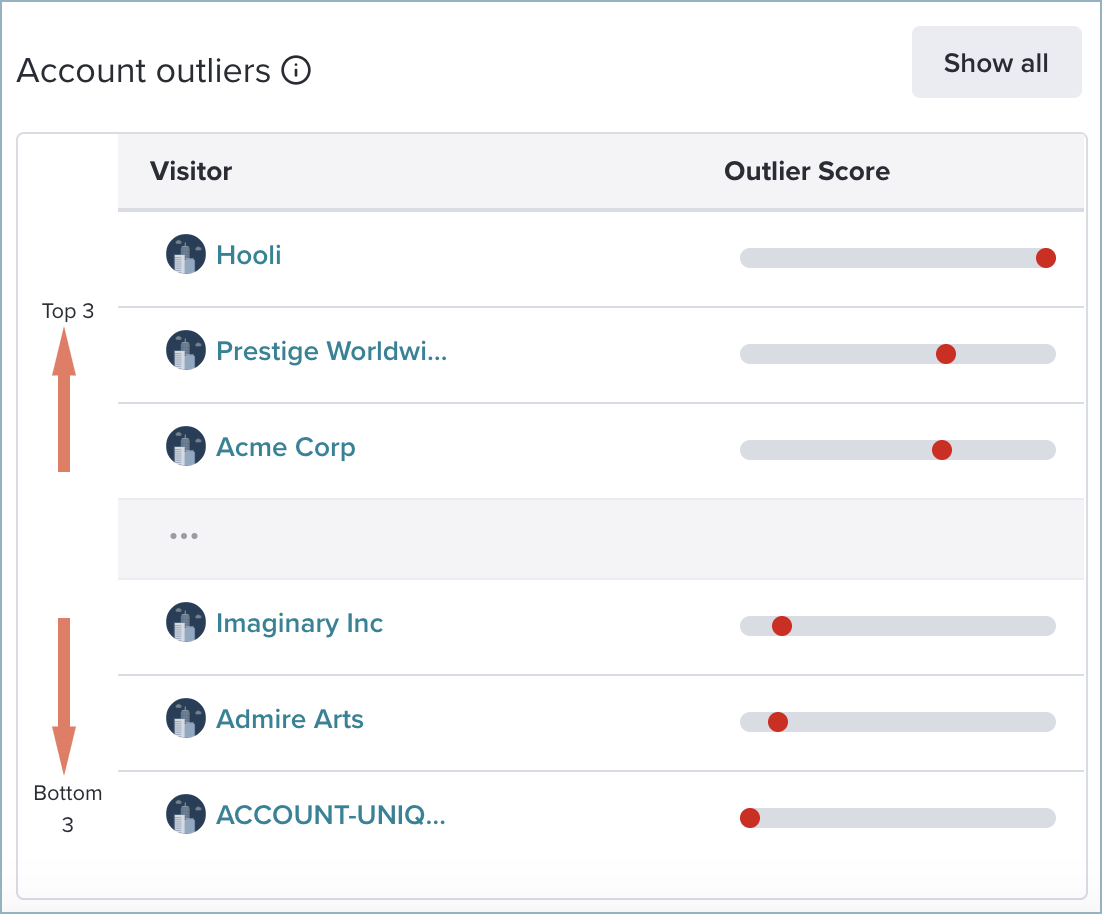Open the Hooli account link
Screen dimensions: 1102x914
(249, 255)
